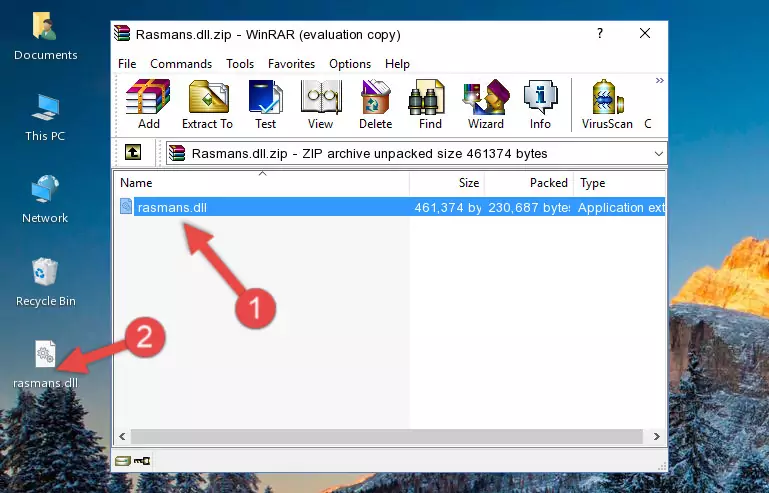
Task: Click the horizontal scrollbar thumb
Action: 386,436
